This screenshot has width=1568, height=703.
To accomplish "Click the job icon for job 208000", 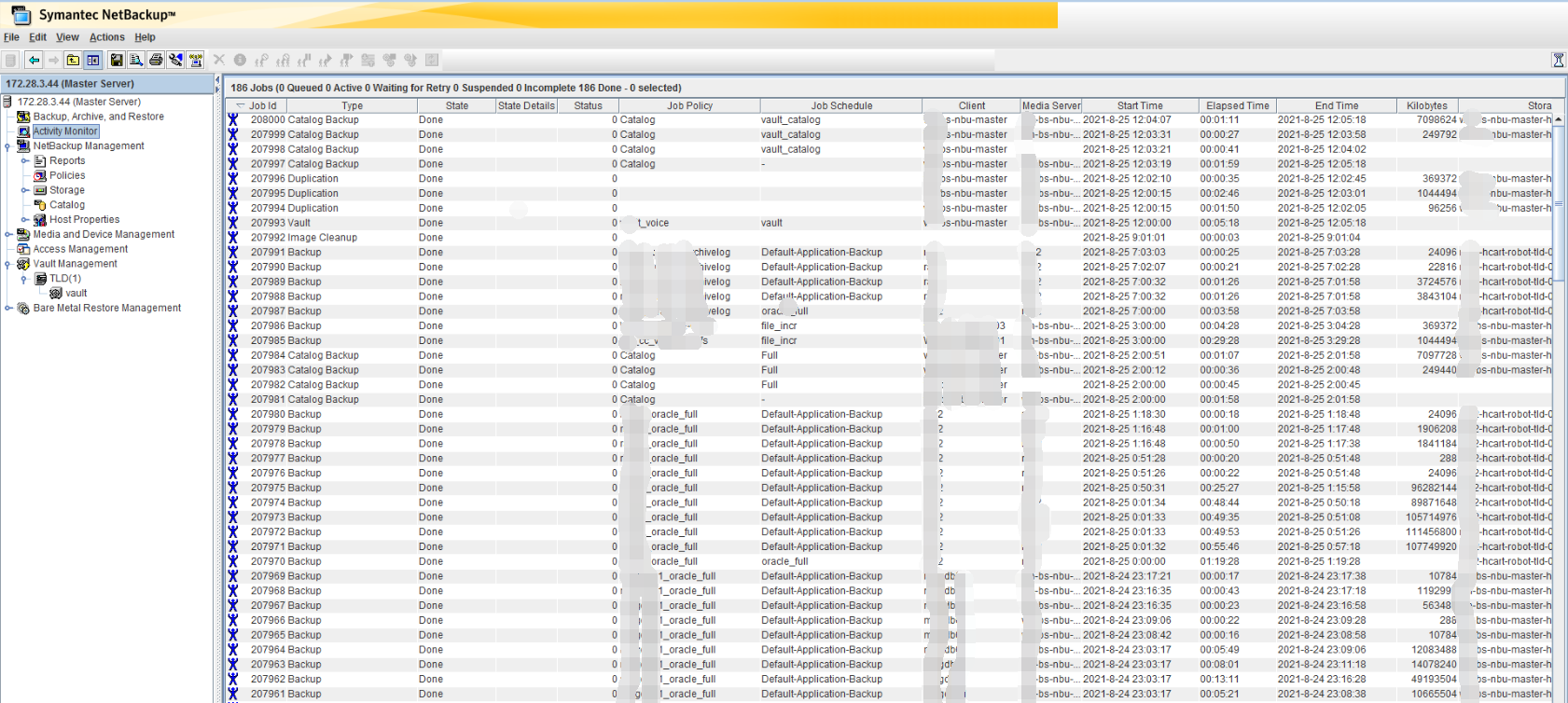I will click(x=233, y=119).
